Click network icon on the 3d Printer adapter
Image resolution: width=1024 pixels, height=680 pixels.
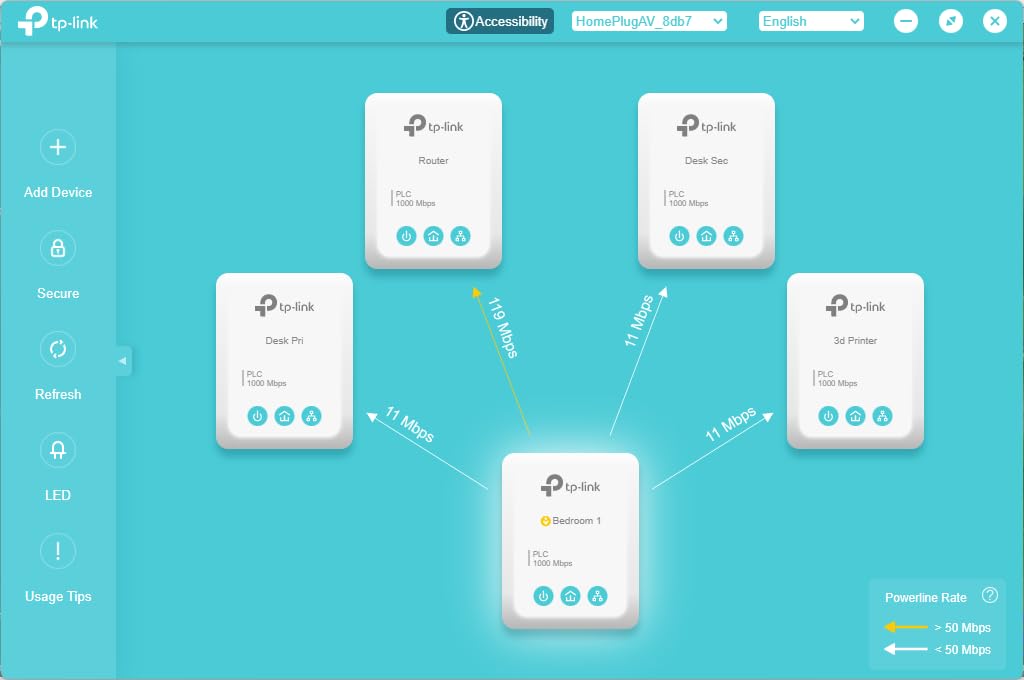coord(882,416)
